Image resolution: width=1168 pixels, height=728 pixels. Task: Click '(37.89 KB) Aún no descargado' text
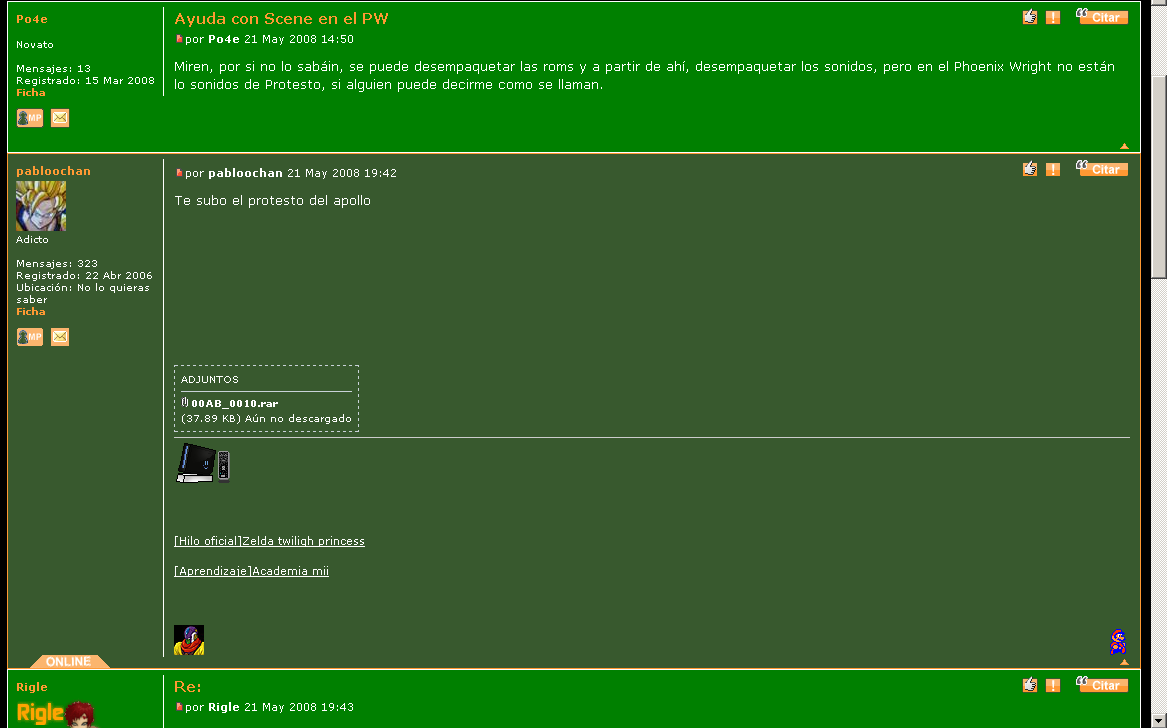point(266,419)
